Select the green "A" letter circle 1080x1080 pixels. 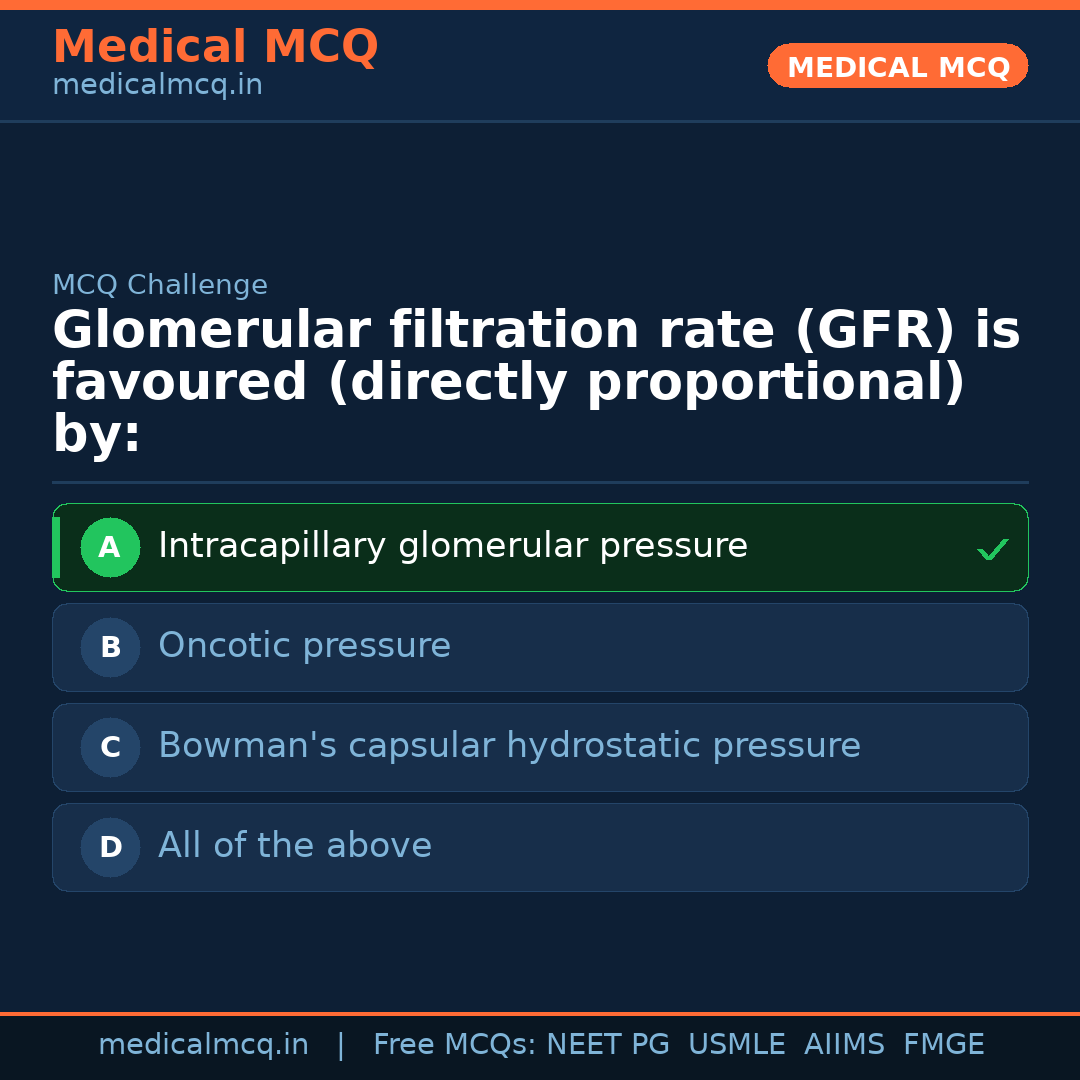(110, 547)
